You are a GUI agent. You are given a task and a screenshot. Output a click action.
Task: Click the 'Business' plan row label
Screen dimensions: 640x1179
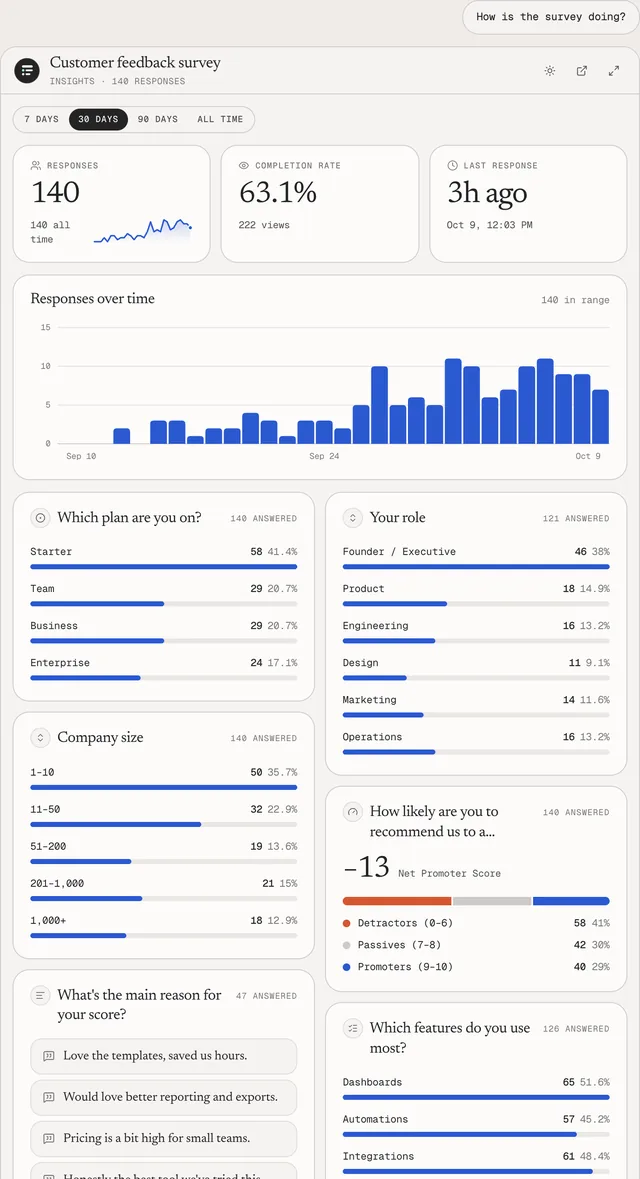coord(54,626)
